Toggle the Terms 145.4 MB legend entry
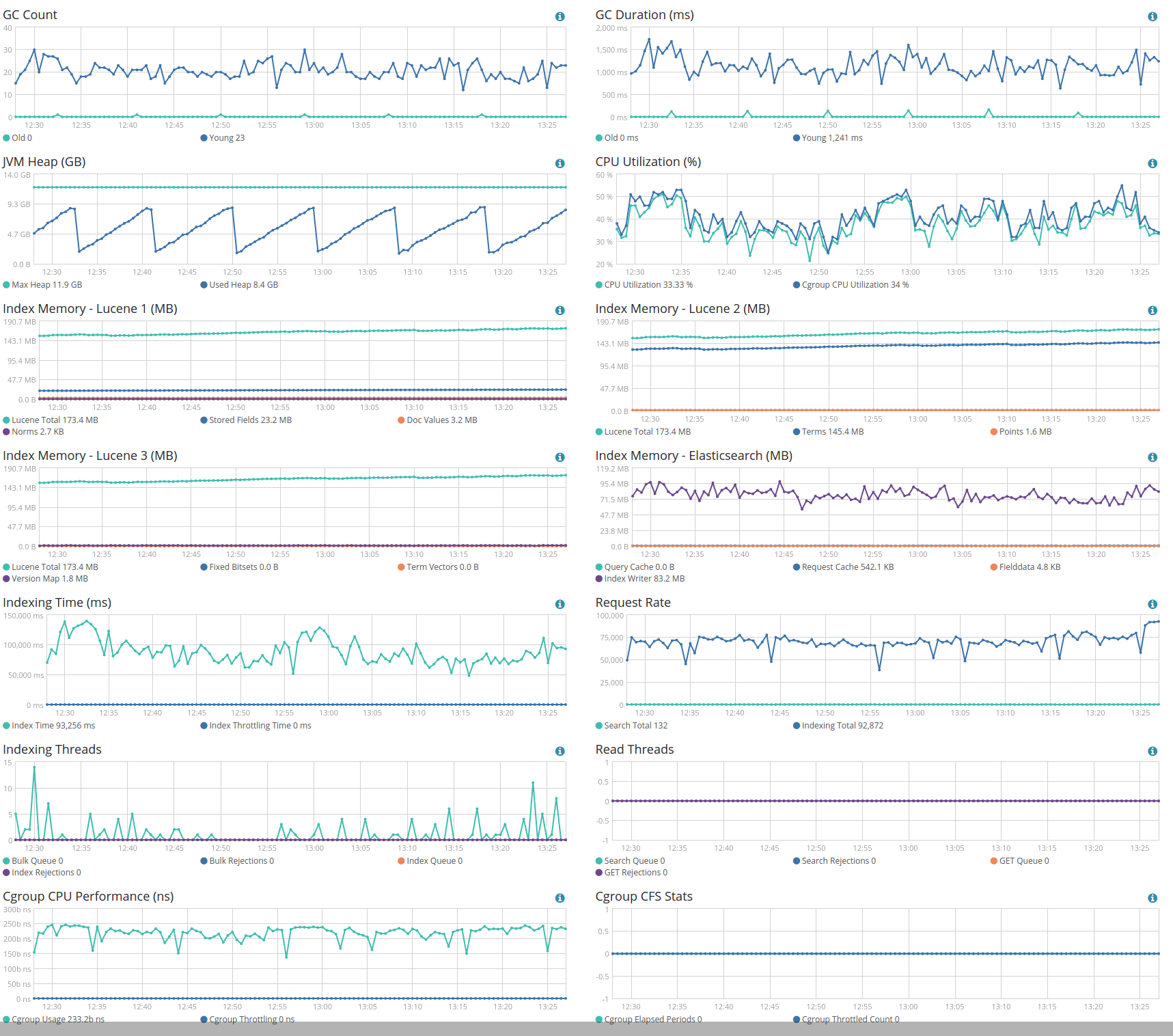The width and height of the screenshot is (1173, 1036). pyautogui.click(x=828, y=432)
